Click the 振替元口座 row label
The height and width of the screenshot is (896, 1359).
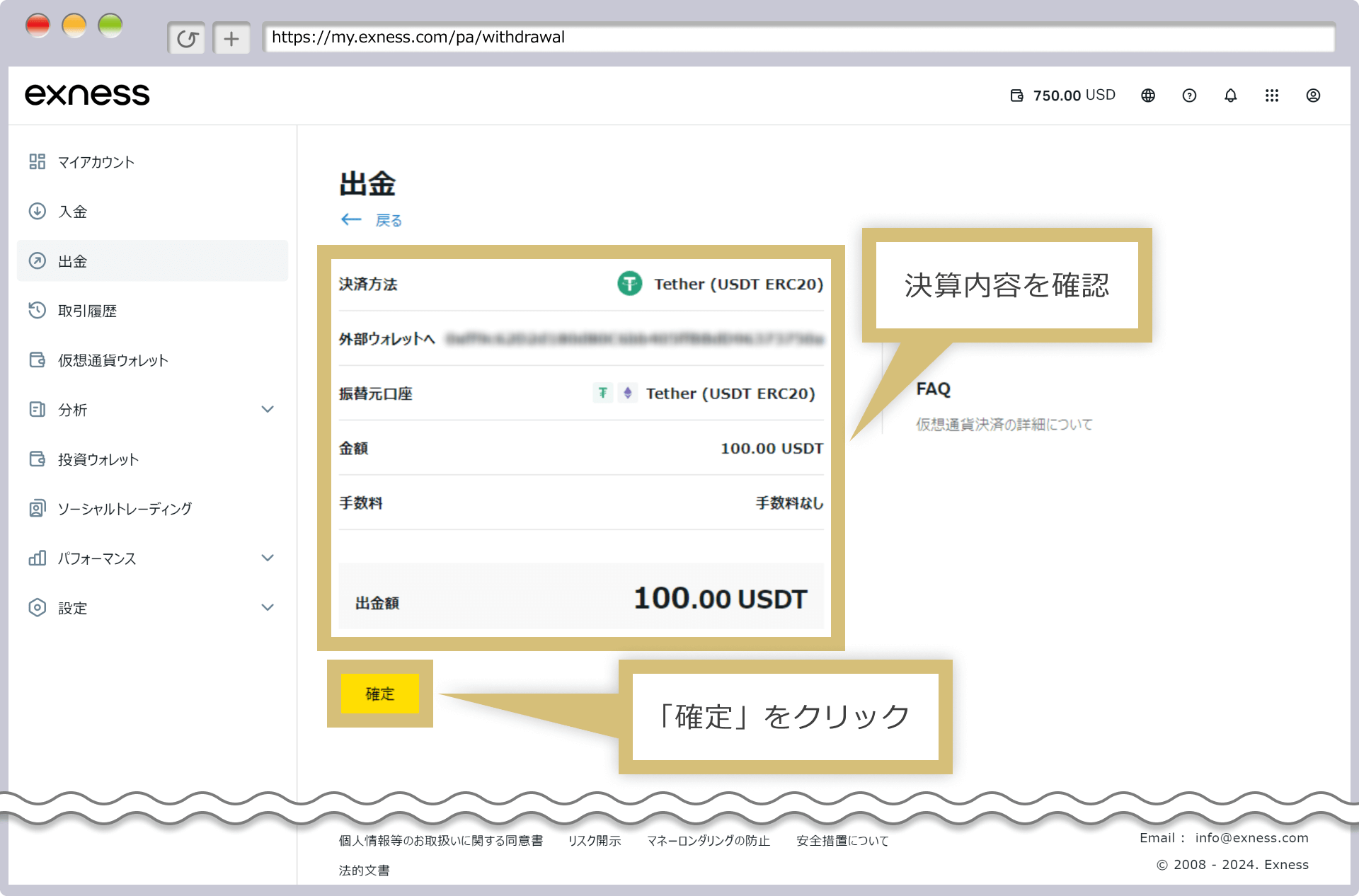pos(376,394)
